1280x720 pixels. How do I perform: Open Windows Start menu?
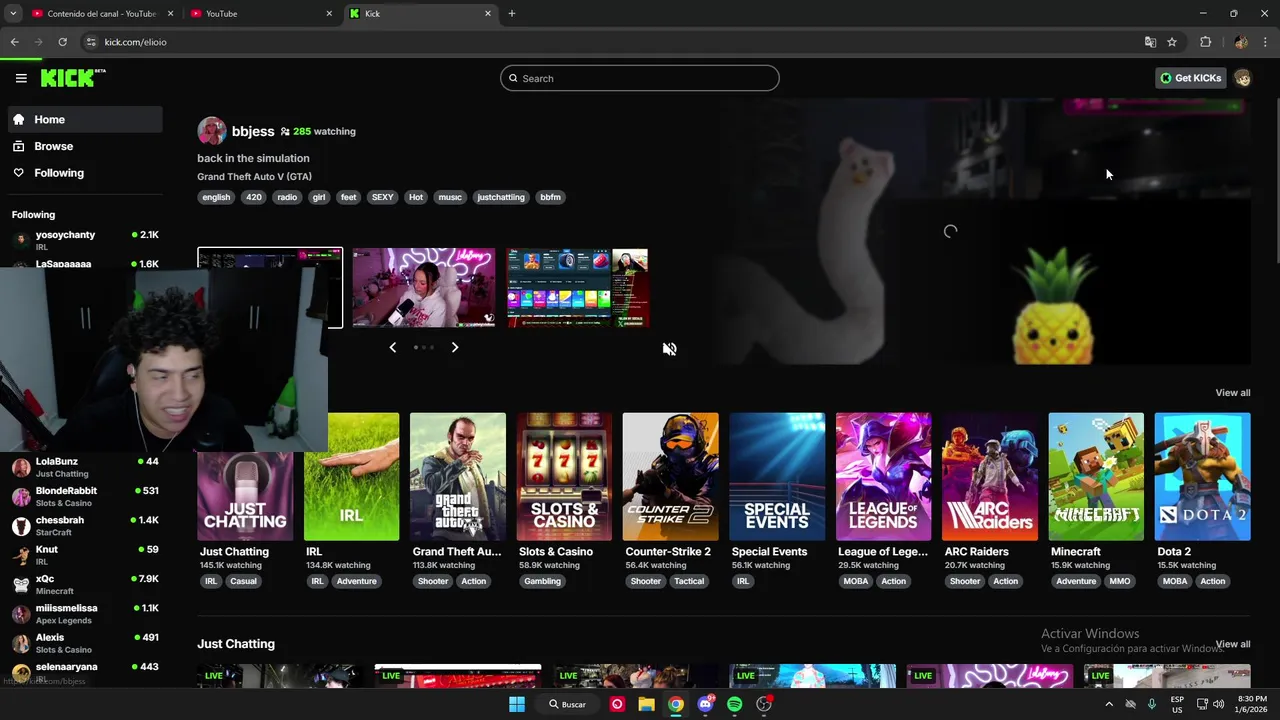click(x=517, y=704)
